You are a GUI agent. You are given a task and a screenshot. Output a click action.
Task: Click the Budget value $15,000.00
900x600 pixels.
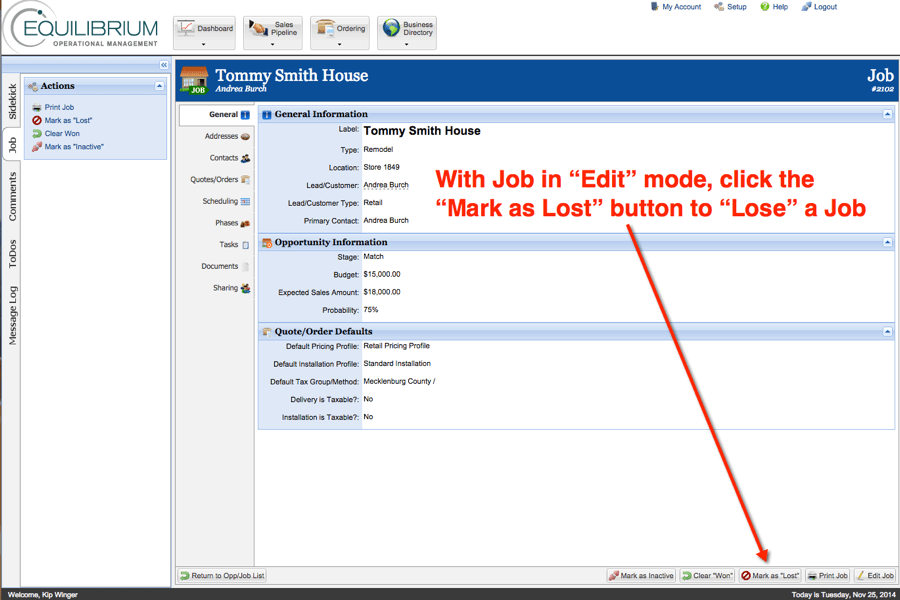click(x=382, y=274)
